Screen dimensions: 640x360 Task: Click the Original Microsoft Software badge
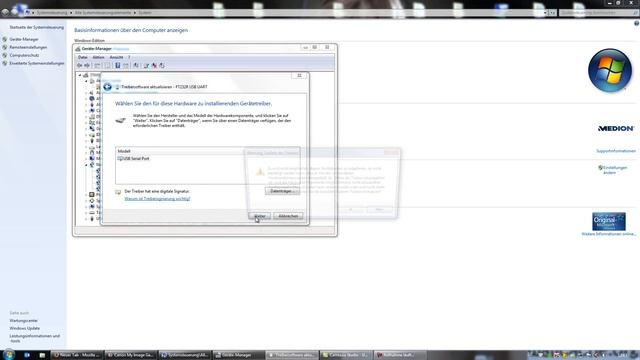[x=609, y=222]
